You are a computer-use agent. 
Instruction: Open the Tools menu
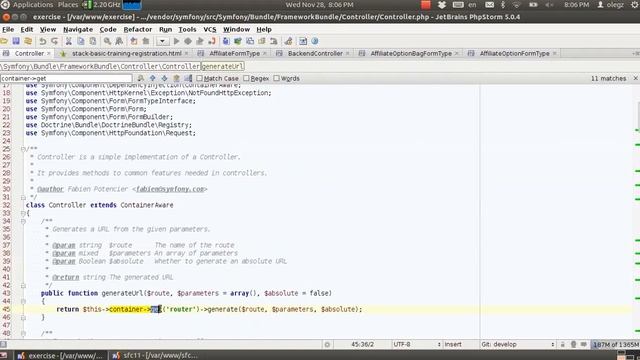tap(187, 29)
